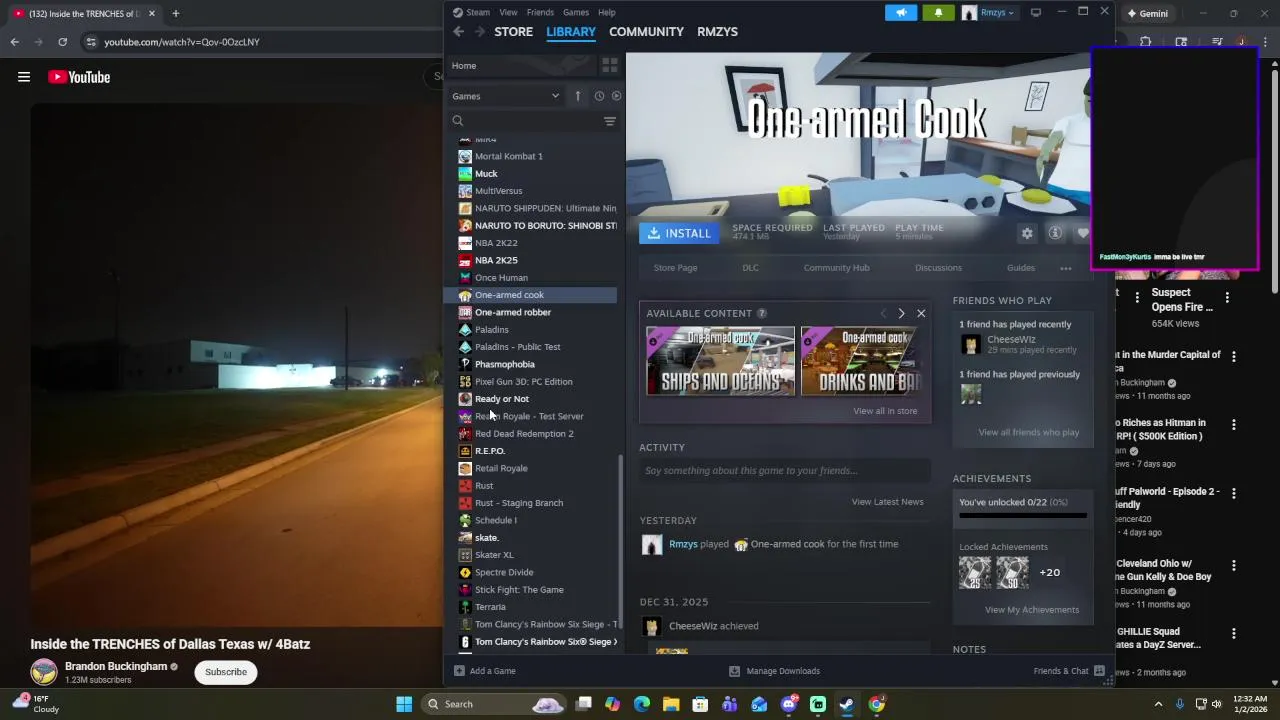Open File Explorer from the taskbar

[671, 704]
